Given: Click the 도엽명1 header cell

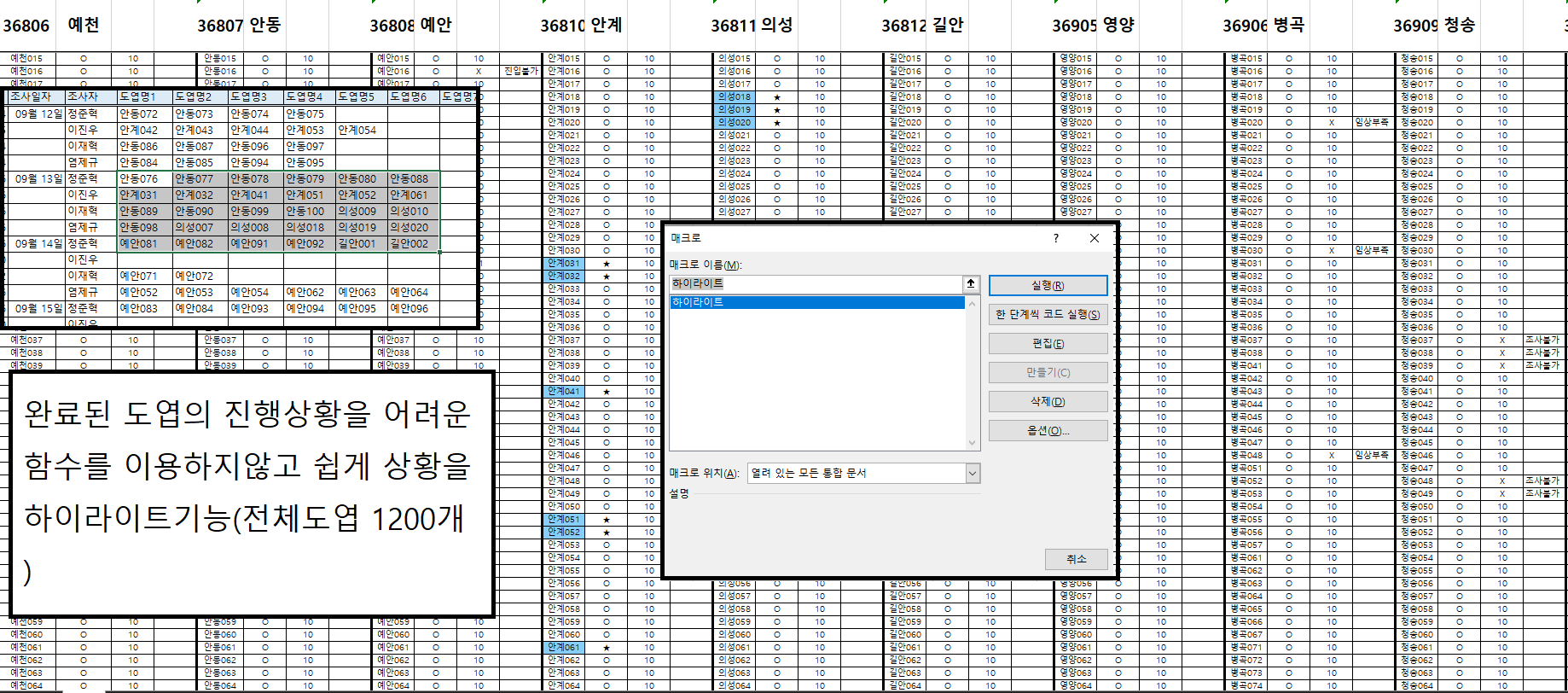Looking at the screenshot, I should tap(145, 96).
